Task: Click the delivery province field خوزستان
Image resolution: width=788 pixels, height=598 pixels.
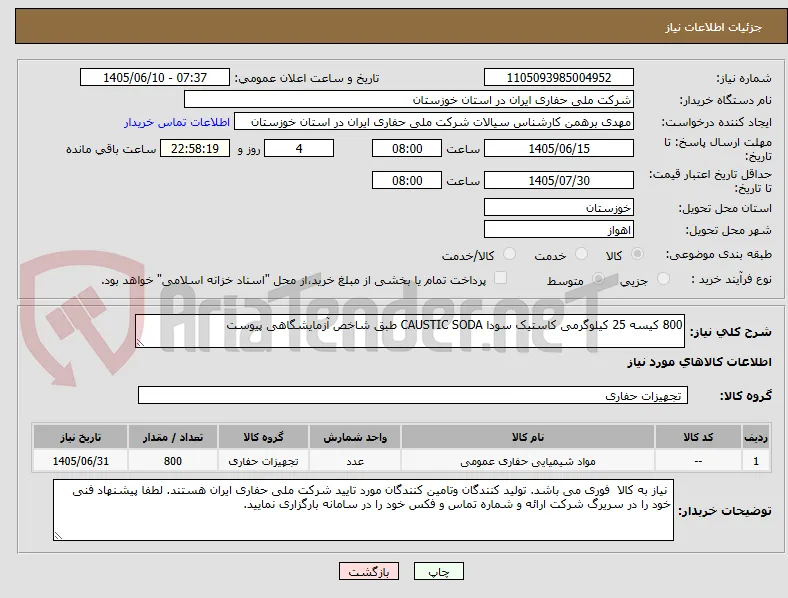Action: [559, 207]
